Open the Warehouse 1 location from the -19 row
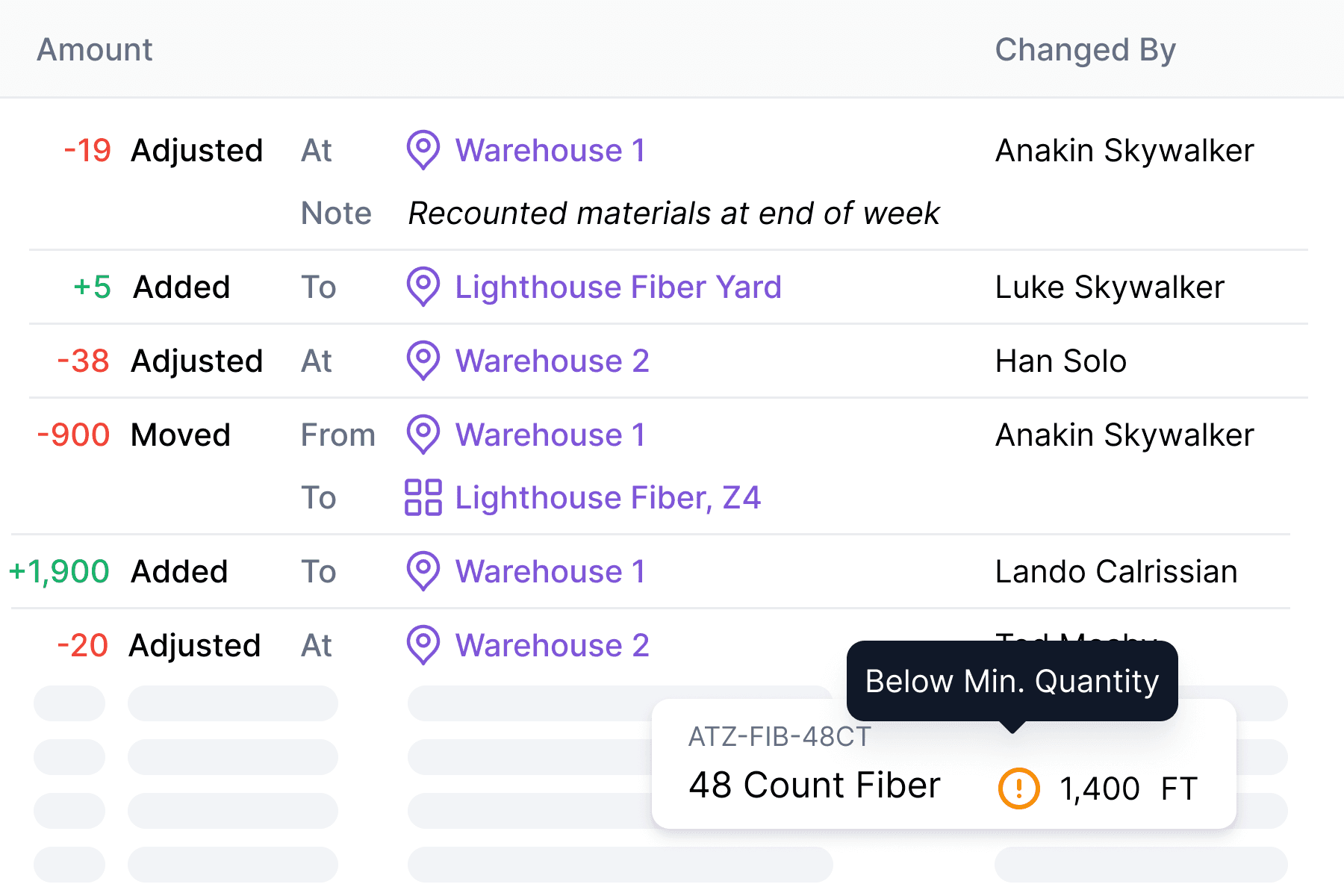Screen dimensions: 1344x896 tap(550, 150)
